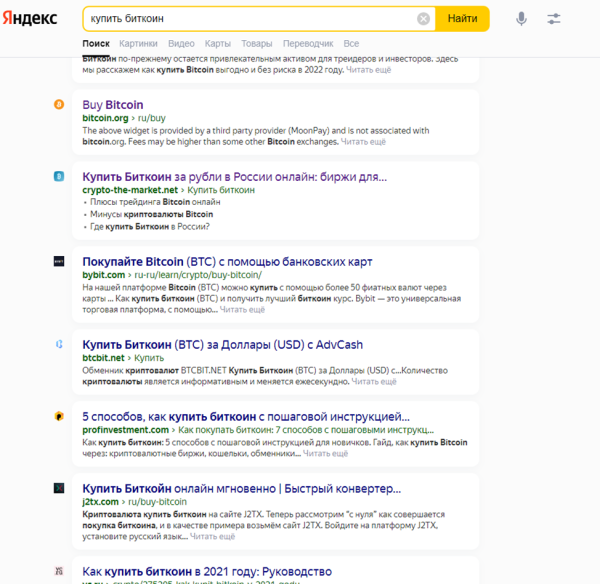Click the bitcoin.org orange favicon
This screenshot has width=600, height=584.
point(59,105)
